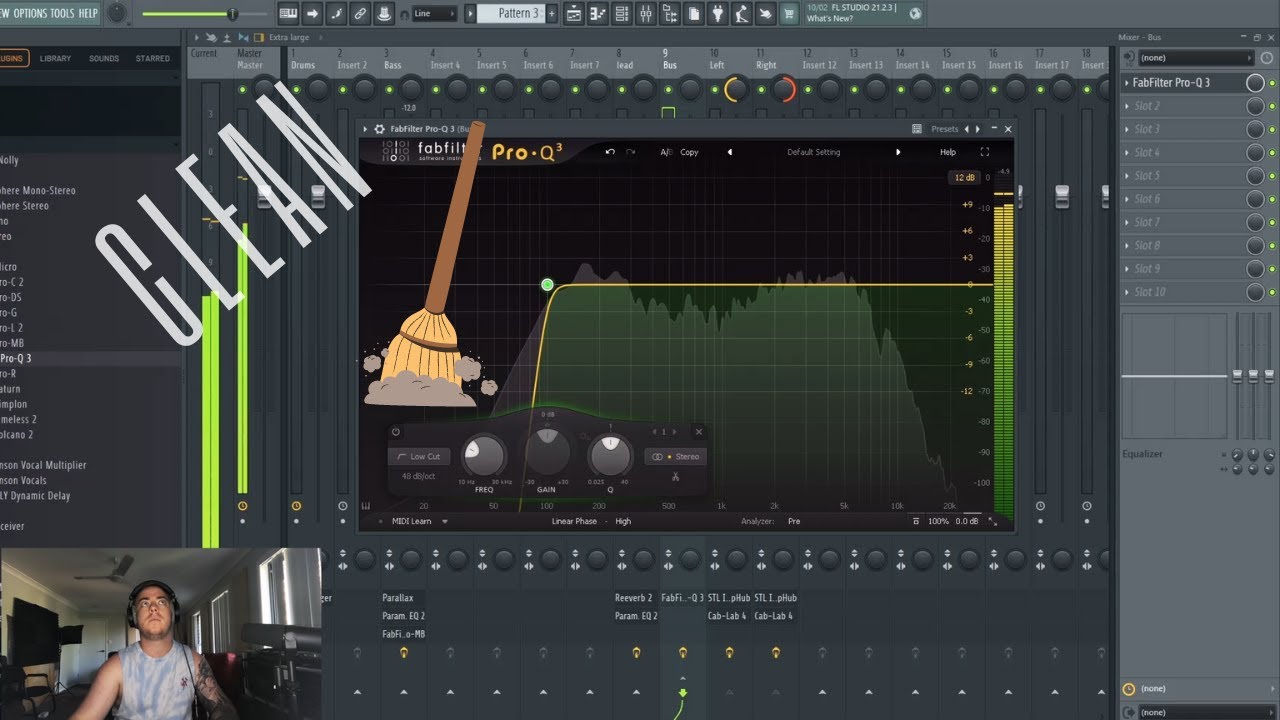This screenshot has width=1280, height=720.
Task: Split the band with the scissors icon
Action: [x=676, y=475]
